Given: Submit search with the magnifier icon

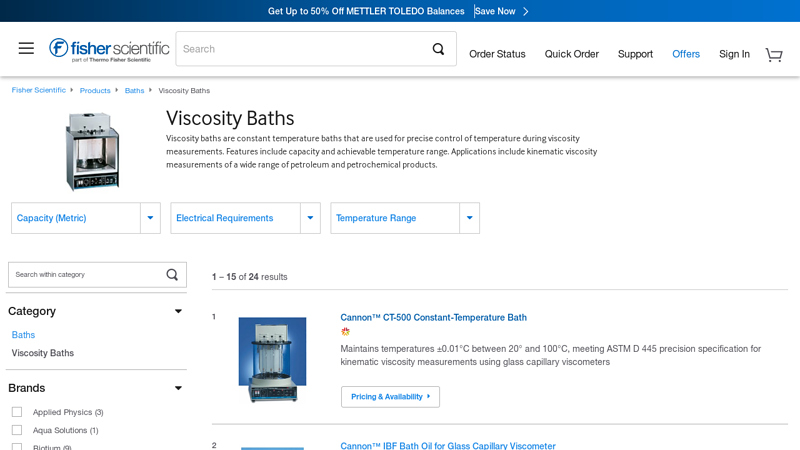Looking at the screenshot, I should 438,49.
